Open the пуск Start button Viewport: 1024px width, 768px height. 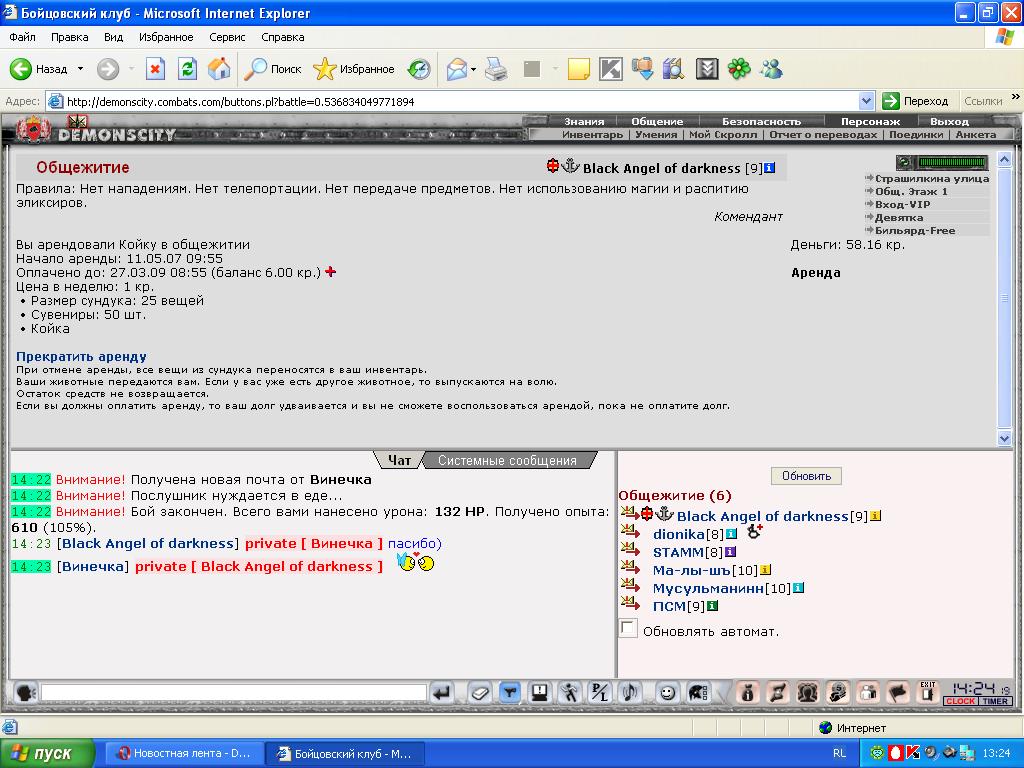point(47,754)
